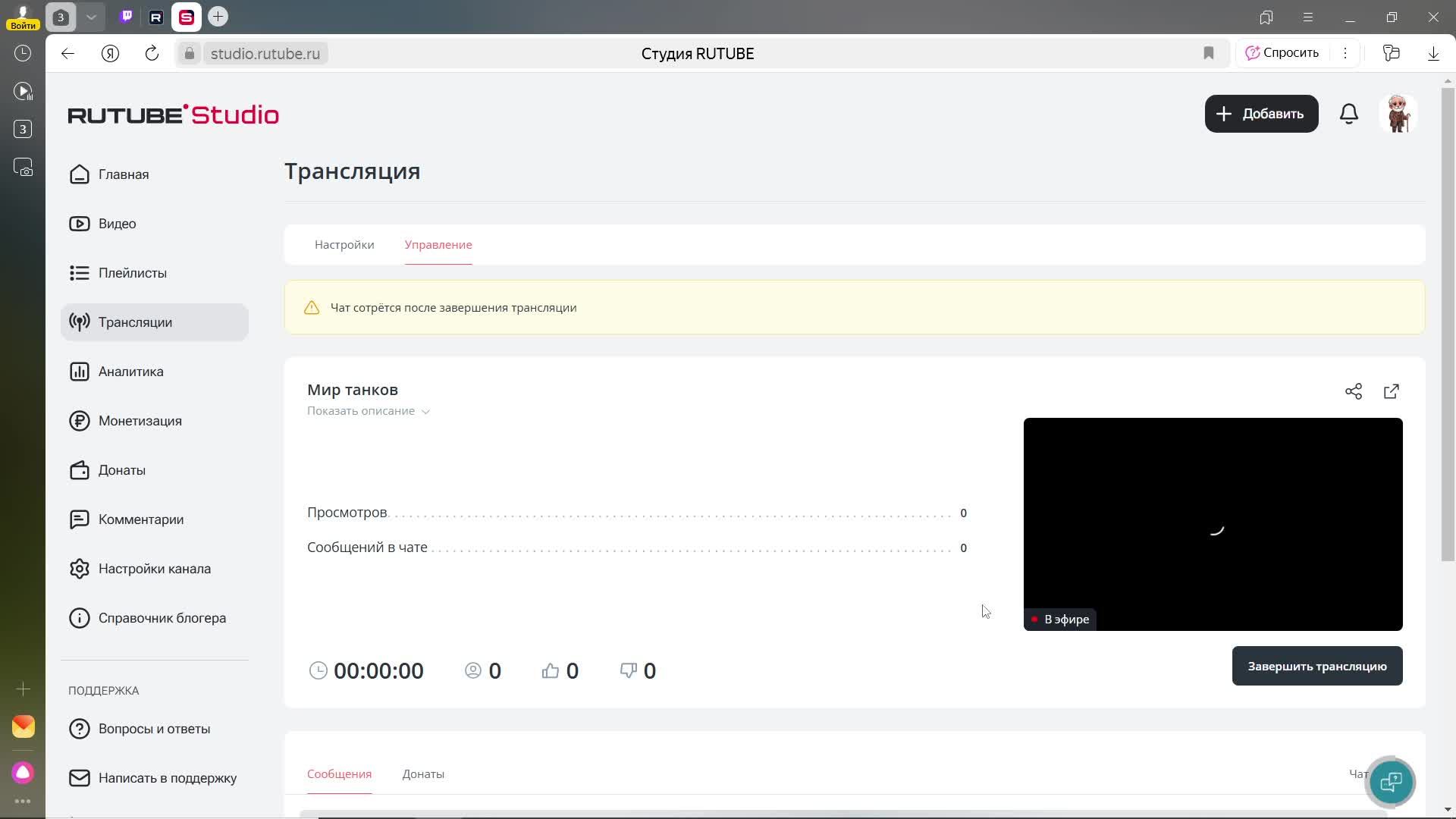The height and width of the screenshot is (819, 1456).
Task: Open the Монетизация sidebar section
Action: [154, 421]
